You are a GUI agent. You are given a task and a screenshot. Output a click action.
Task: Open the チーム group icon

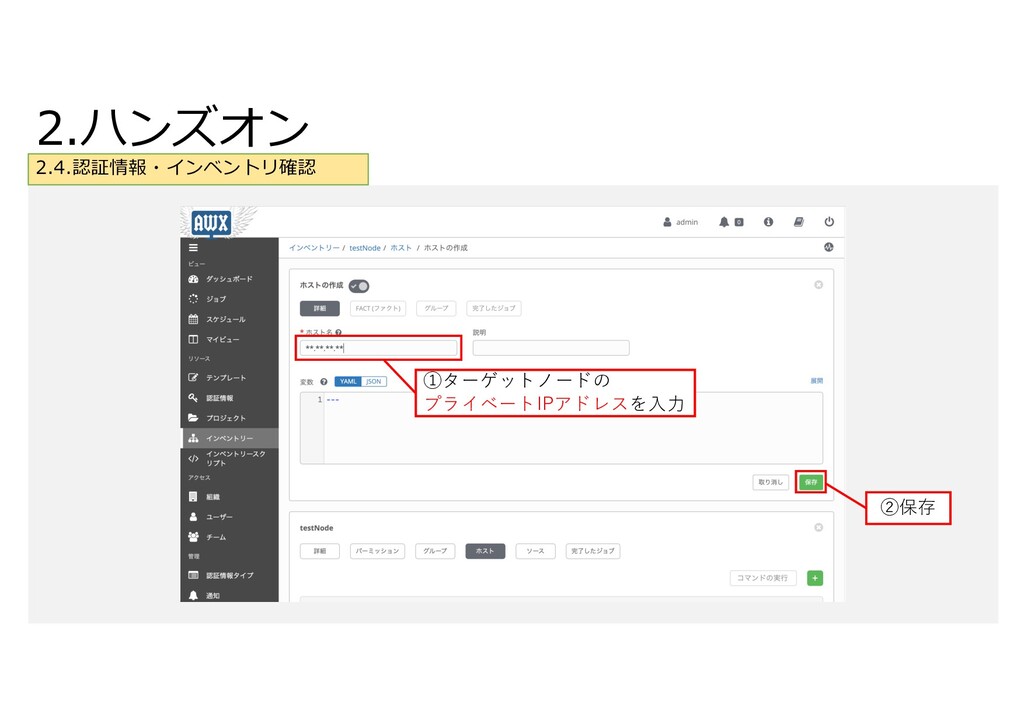click(x=193, y=537)
